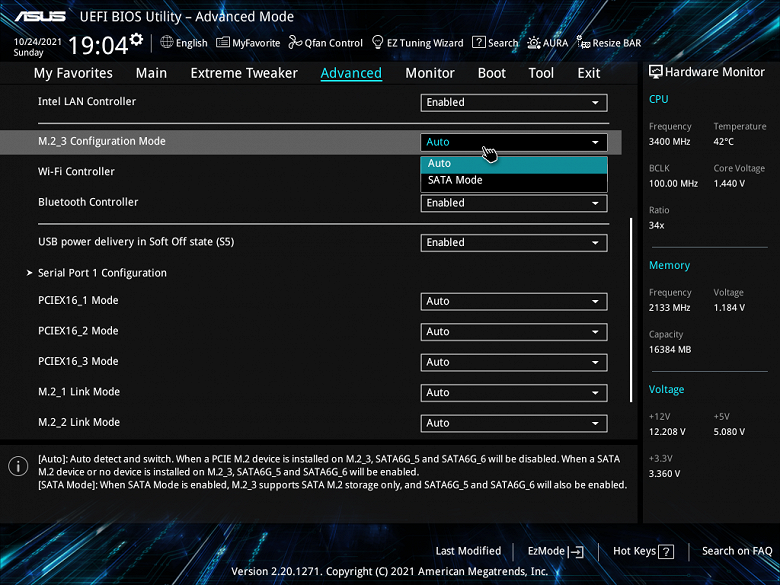
Task: Start EZ Tuning Wizard lightbulb icon
Action: tap(378, 42)
